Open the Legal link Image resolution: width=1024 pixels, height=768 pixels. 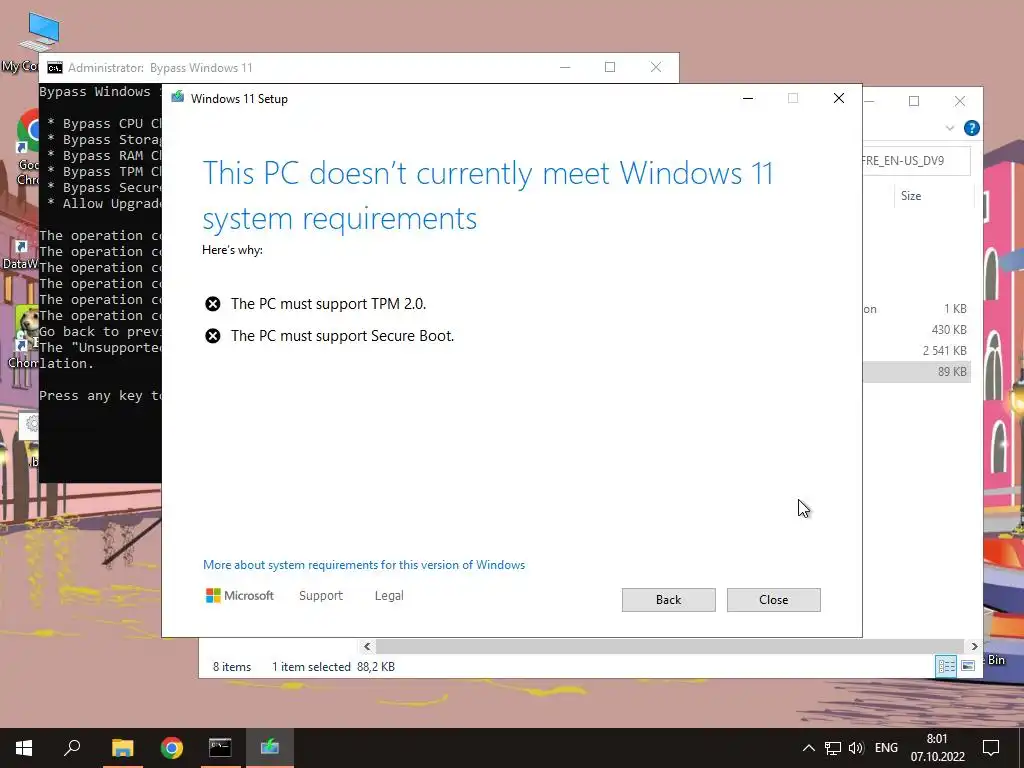(x=389, y=596)
